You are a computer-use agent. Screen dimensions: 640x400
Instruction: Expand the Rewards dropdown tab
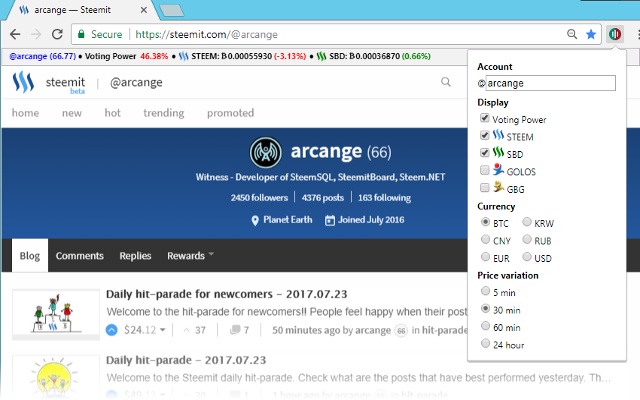(x=190, y=256)
